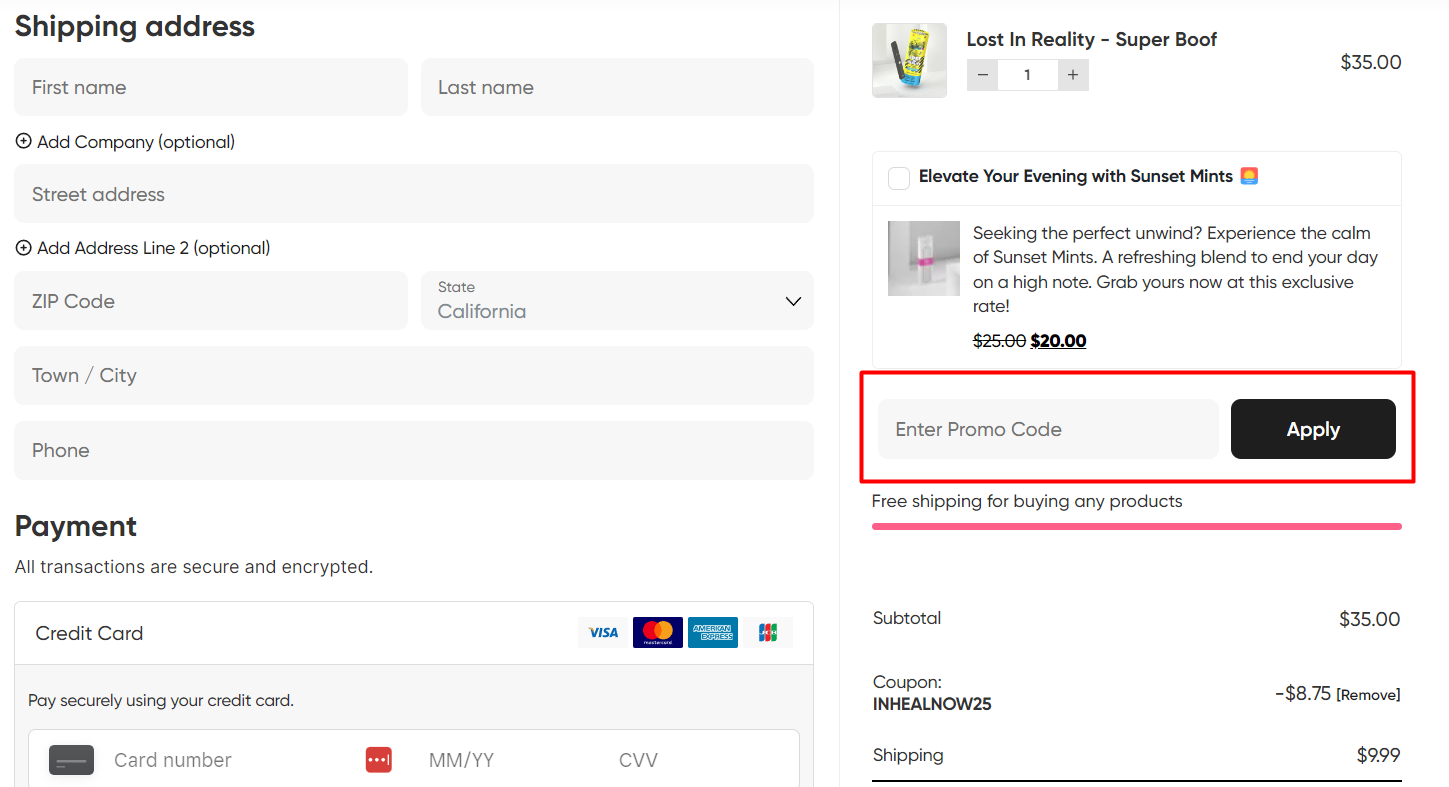This screenshot has height=787, width=1449.
Task: Click the INHEALNOW25 coupon code text
Action: pyautogui.click(x=932, y=704)
